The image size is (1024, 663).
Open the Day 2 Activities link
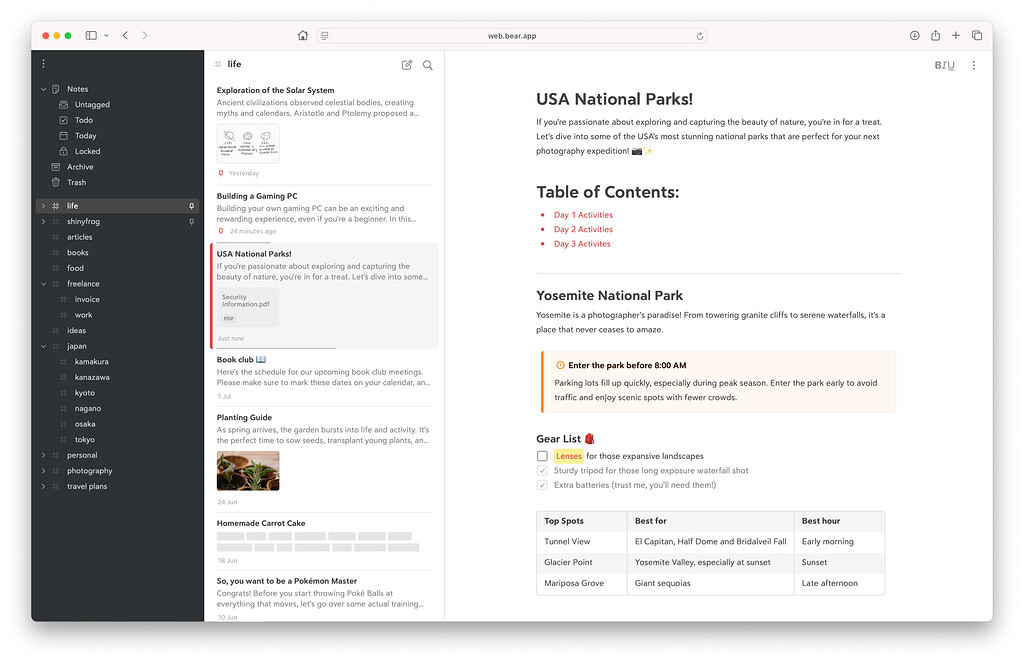coord(582,228)
